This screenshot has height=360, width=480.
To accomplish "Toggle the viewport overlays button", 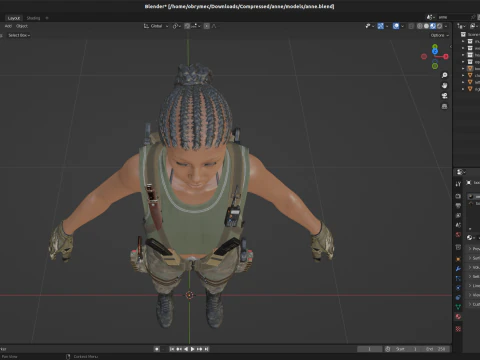I will (396, 26).
